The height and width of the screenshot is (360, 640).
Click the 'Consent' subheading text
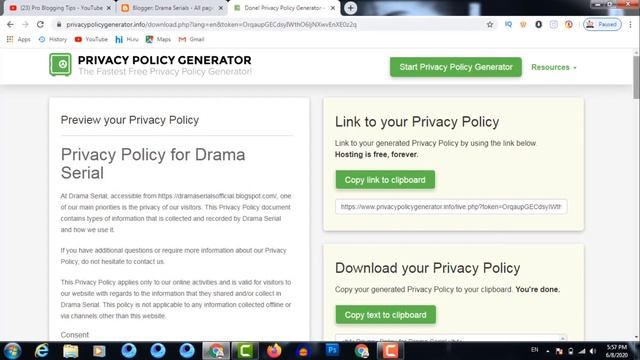coord(75,335)
